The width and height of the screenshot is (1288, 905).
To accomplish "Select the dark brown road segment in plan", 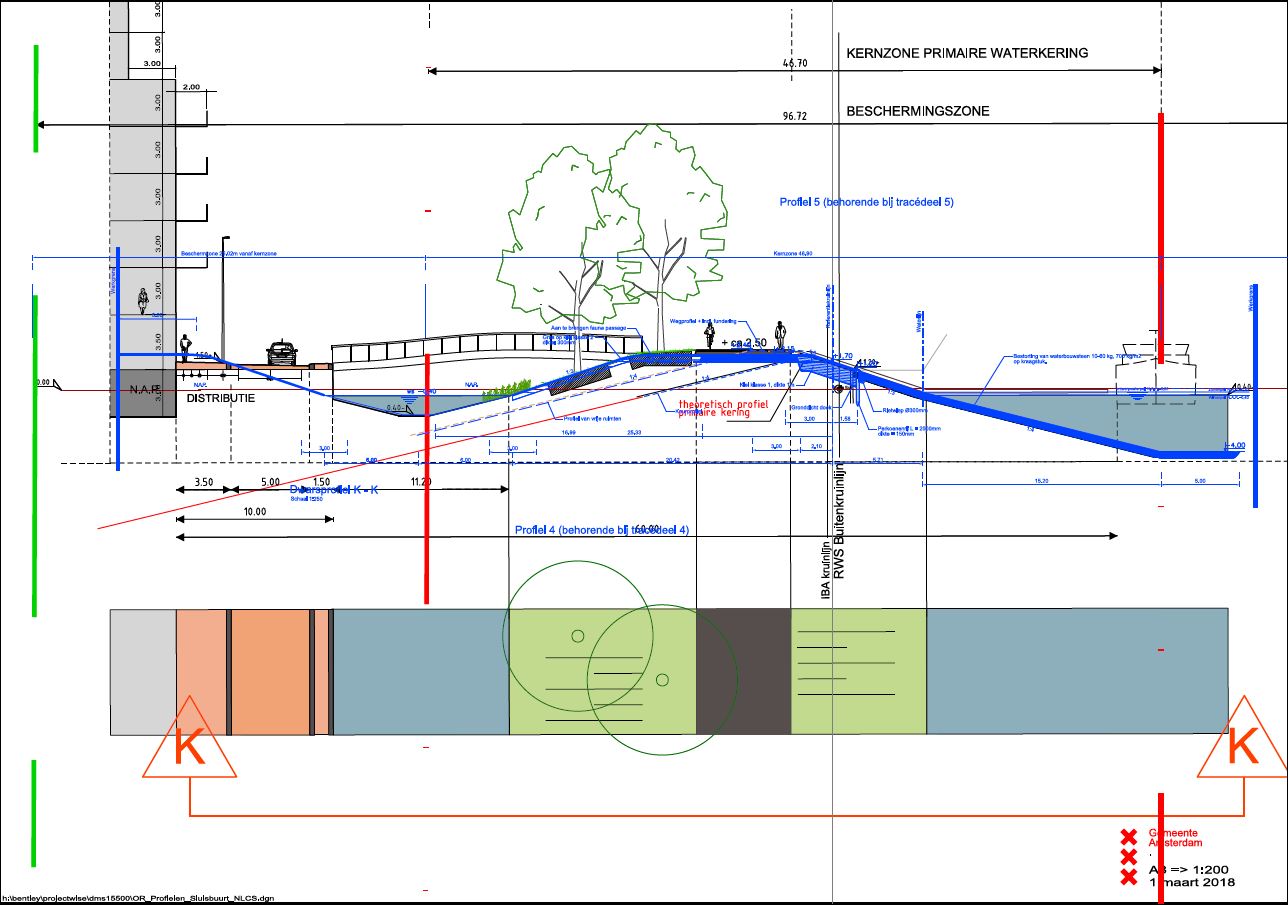I will coord(743,671).
